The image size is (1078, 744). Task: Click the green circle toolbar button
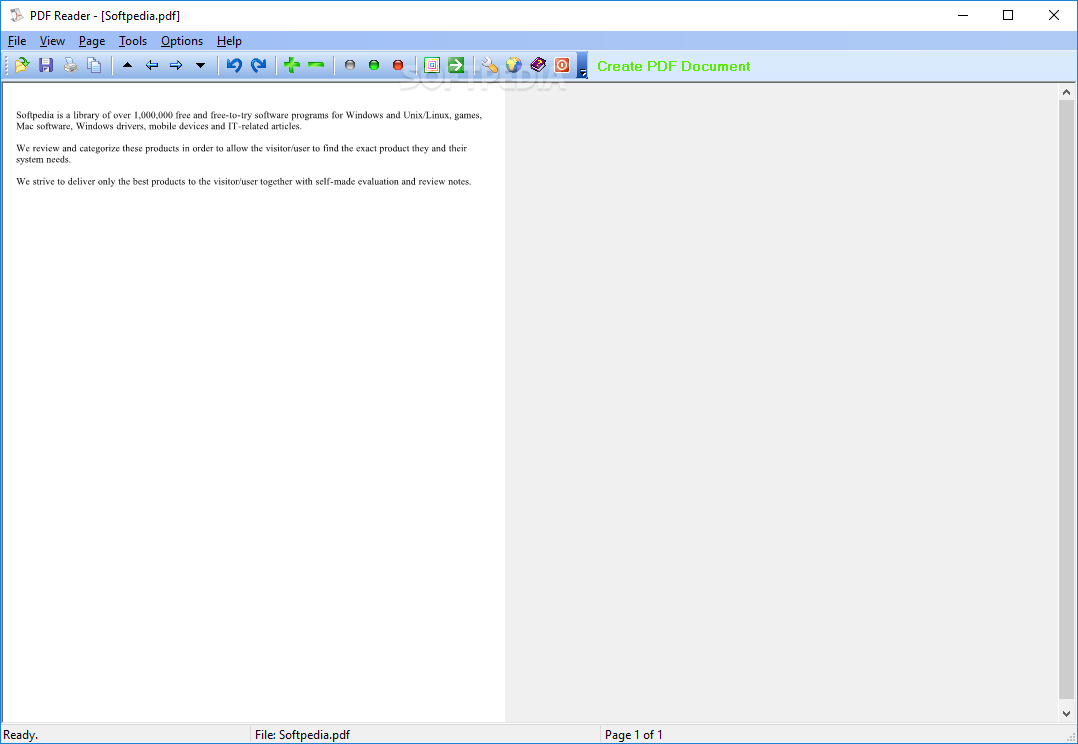pyautogui.click(x=374, y=65)
